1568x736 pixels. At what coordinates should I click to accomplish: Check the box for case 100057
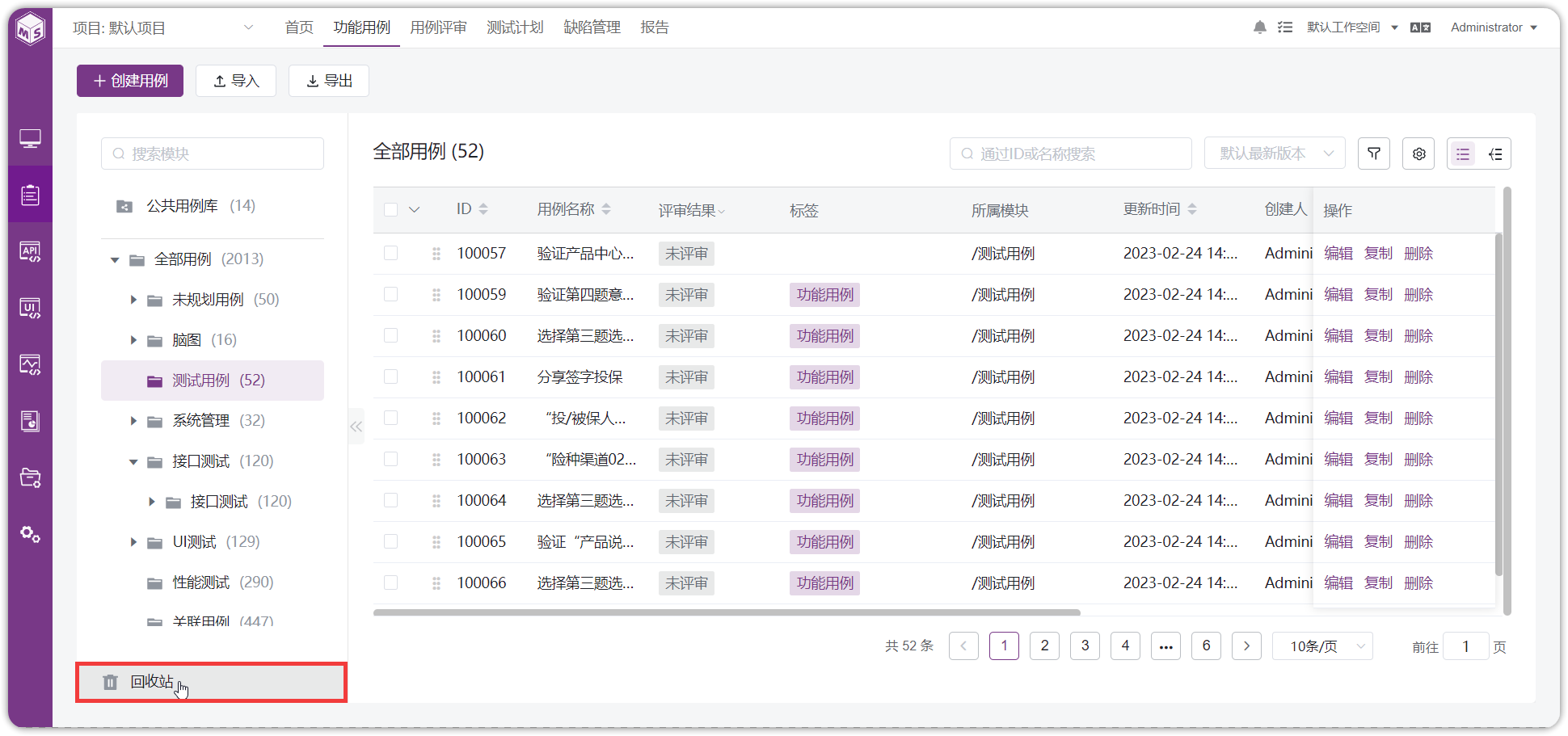pyautogui.click(x=391, y=253)
